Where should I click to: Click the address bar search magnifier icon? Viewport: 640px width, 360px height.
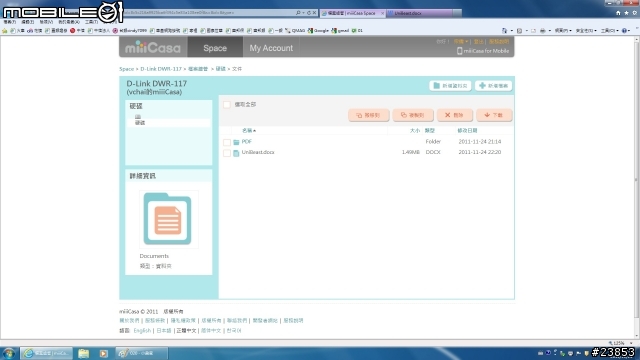[298, 13]
